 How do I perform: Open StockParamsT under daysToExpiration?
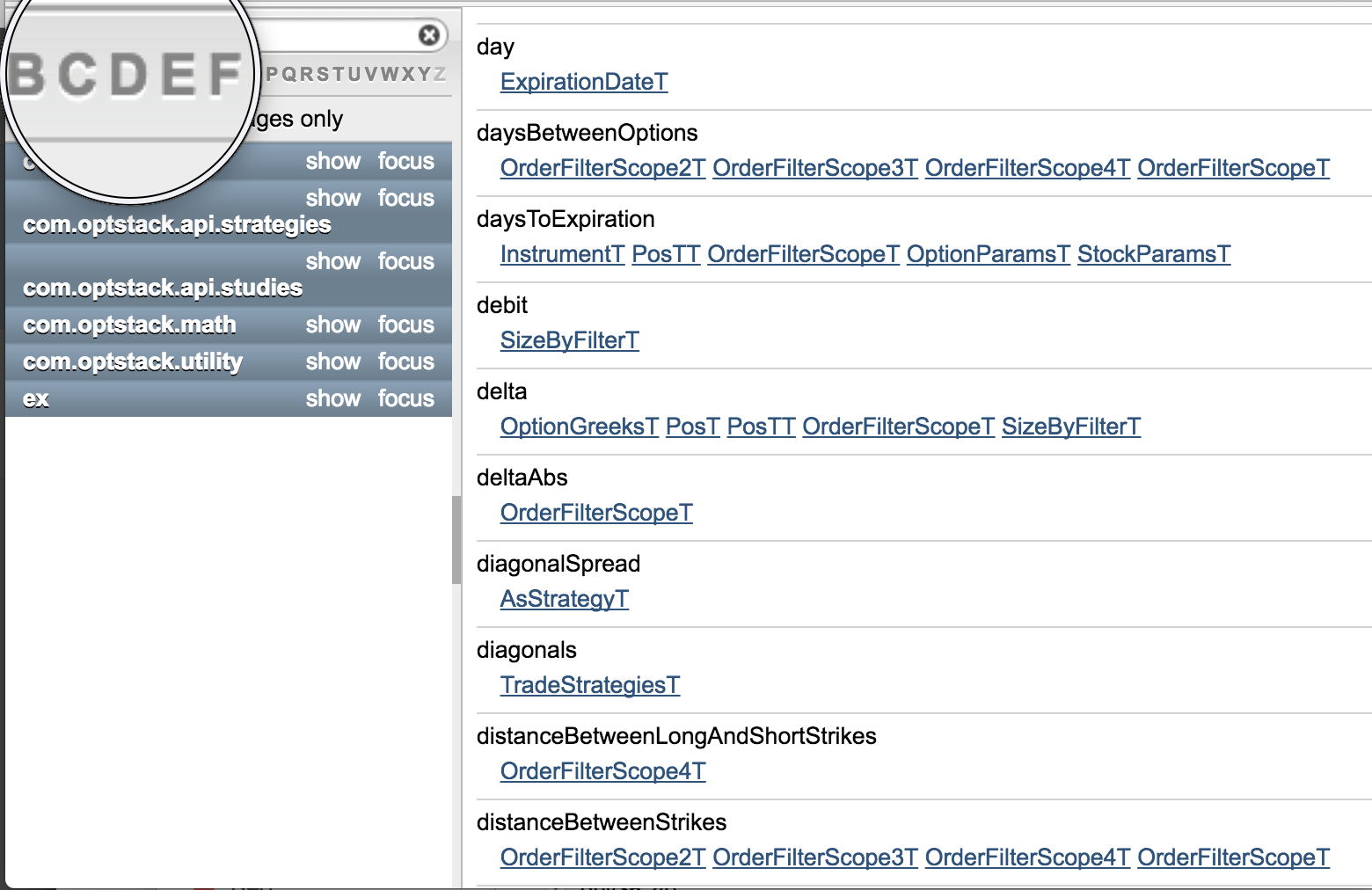click(x=1153, y=254)
